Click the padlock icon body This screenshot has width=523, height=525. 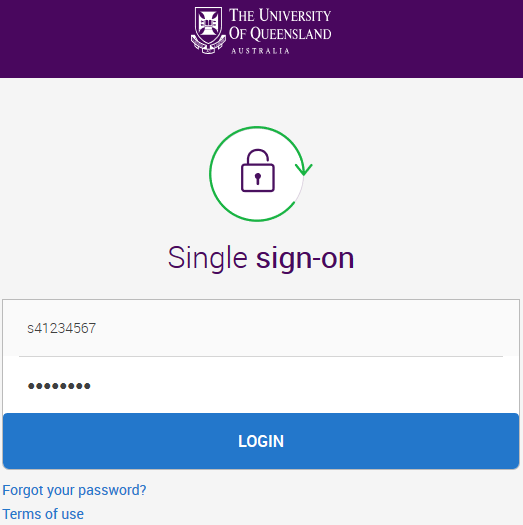click(258, 177)
